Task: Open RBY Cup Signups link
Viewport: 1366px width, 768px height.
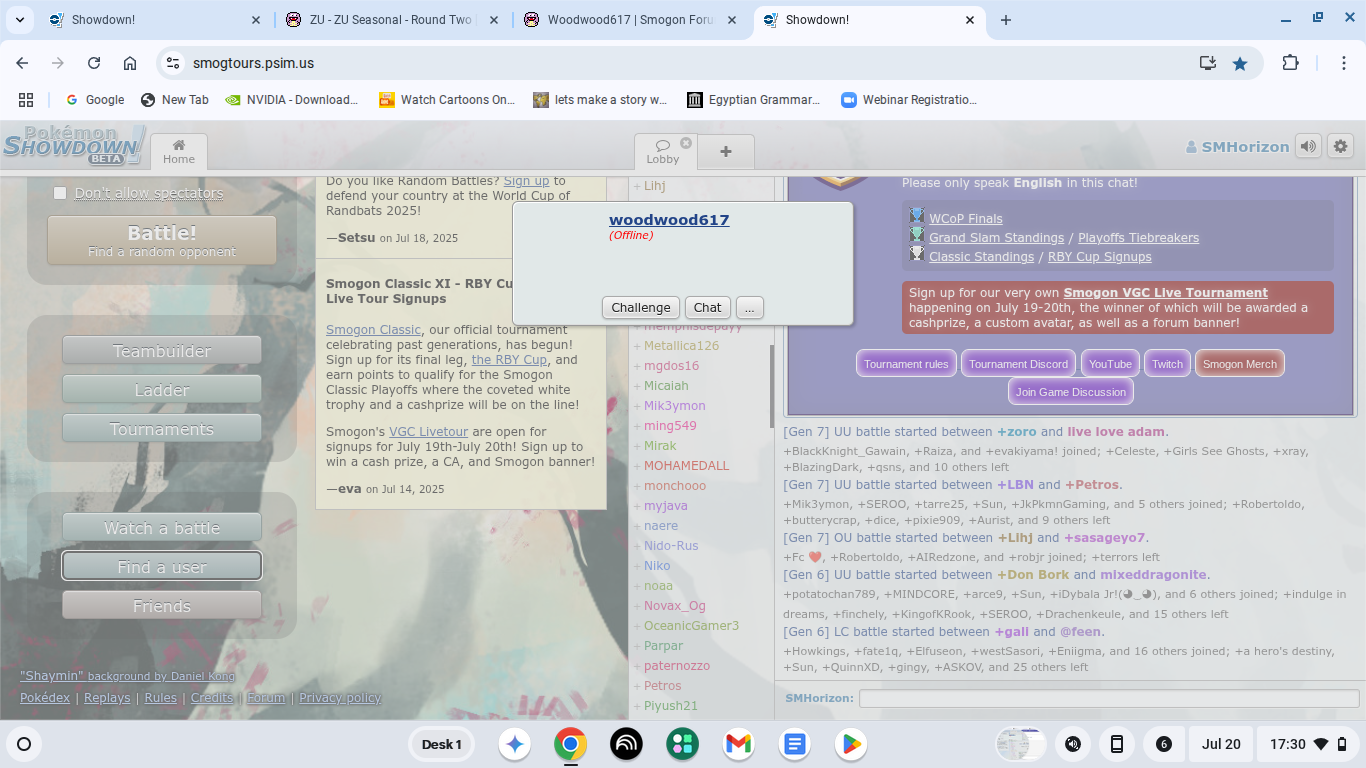Action: coord(1100,256)
